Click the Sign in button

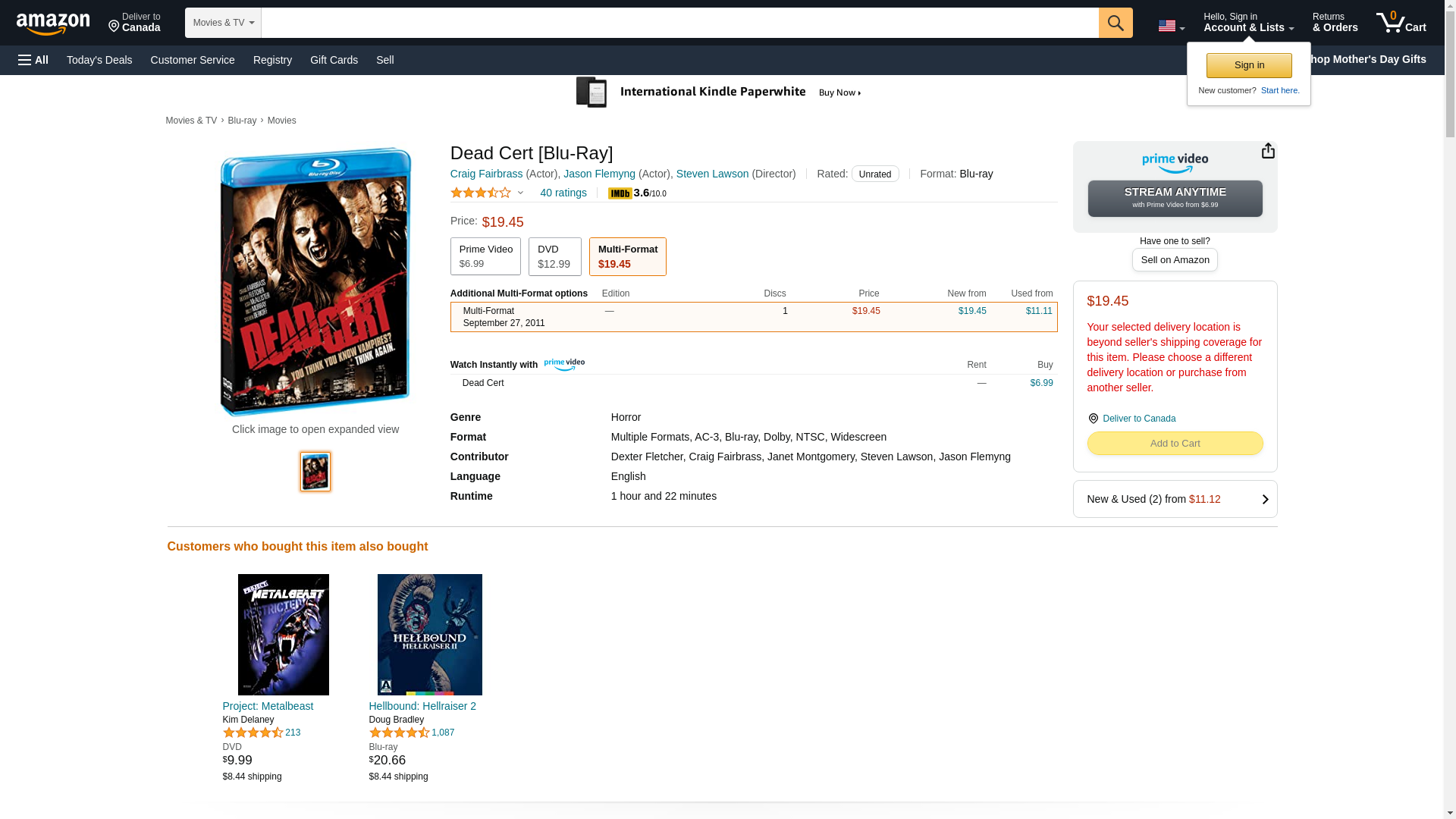(1248, 65)
